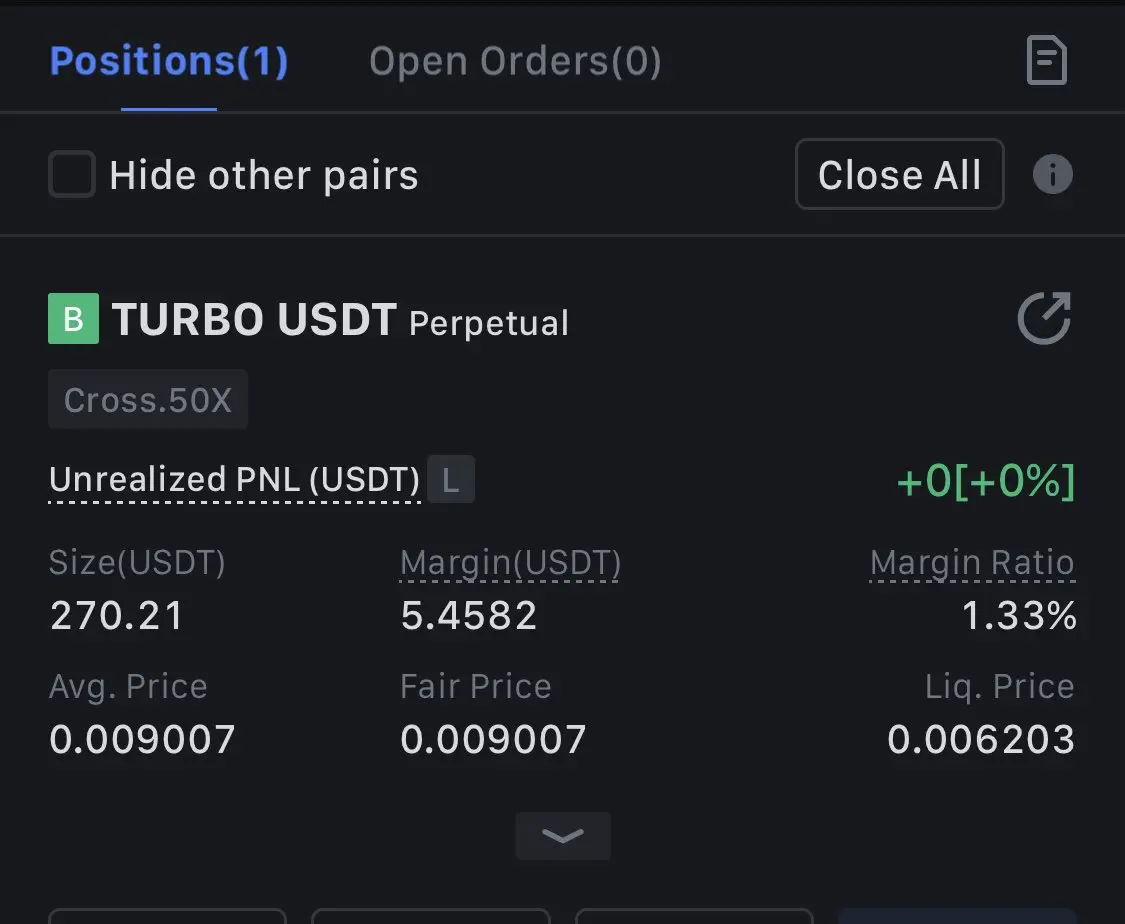
Task: Open the Cross.50X leverage selector
Action: tap(148, 400)
